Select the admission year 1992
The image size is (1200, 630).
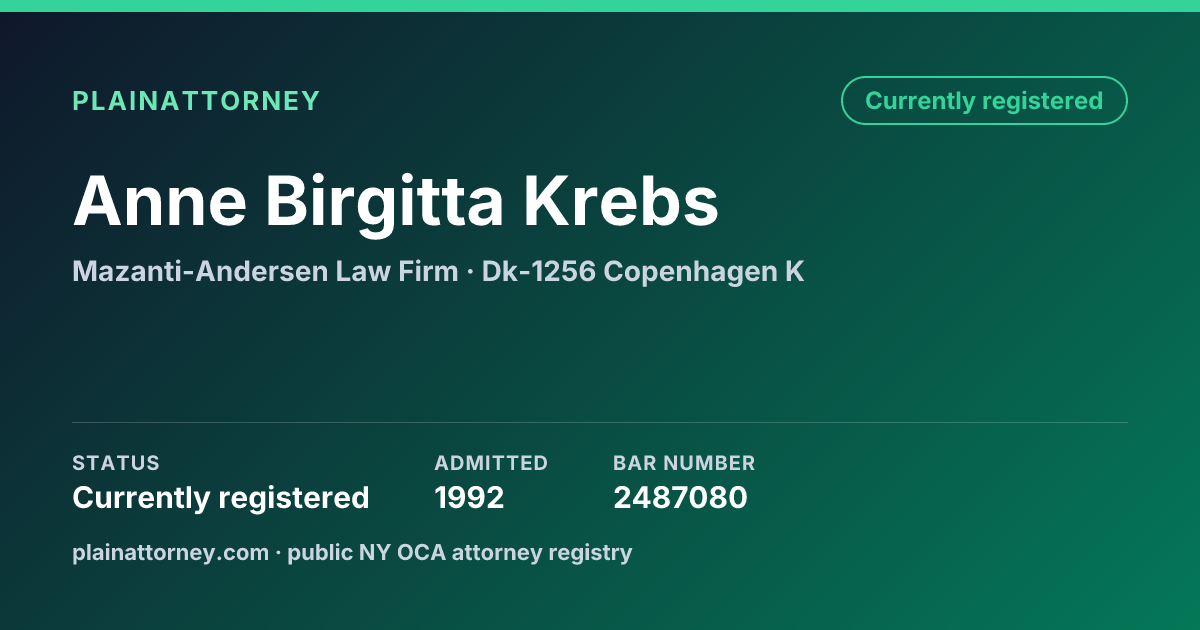click(469, 497)
